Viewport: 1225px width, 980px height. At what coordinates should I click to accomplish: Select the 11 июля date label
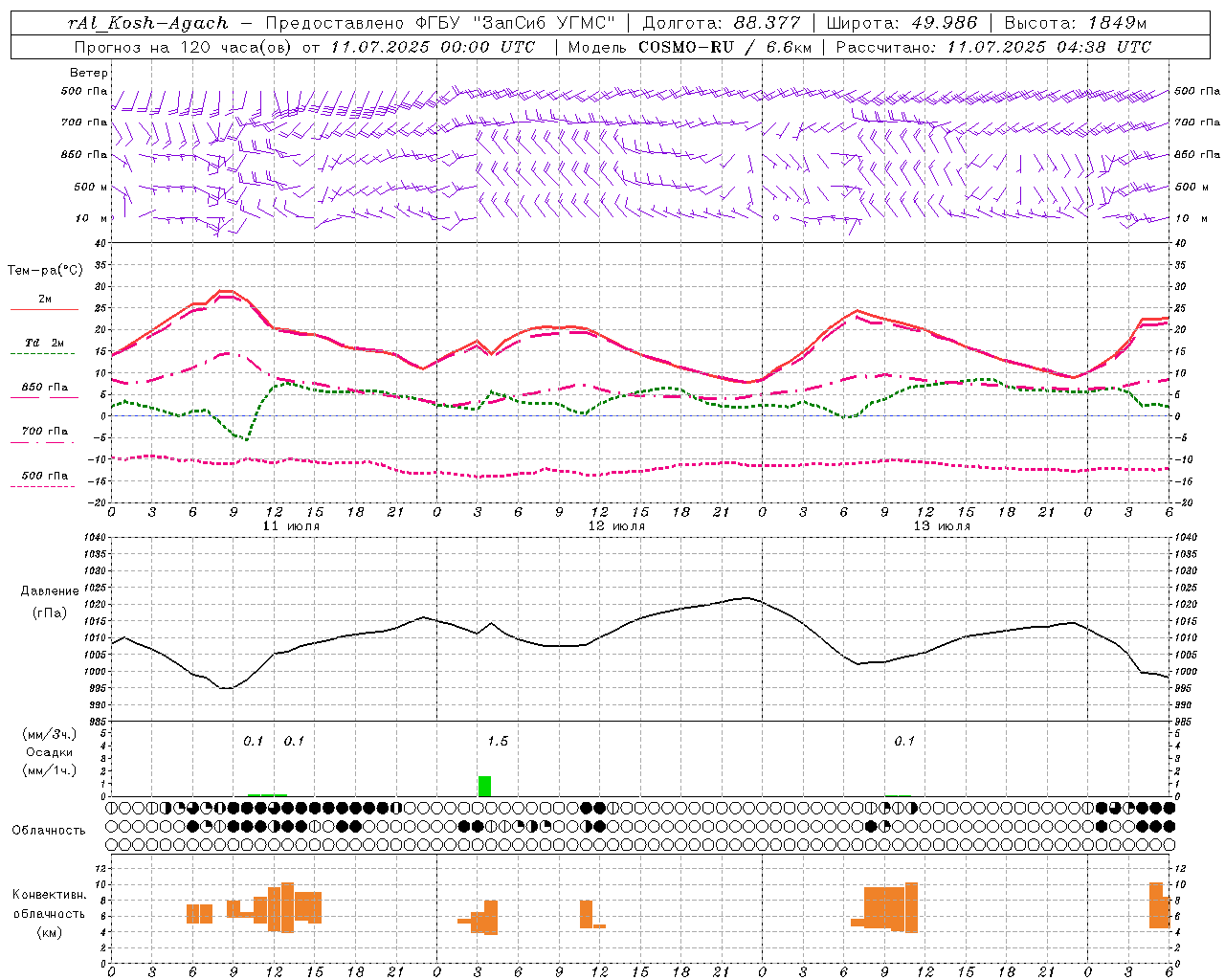(291, 526)
